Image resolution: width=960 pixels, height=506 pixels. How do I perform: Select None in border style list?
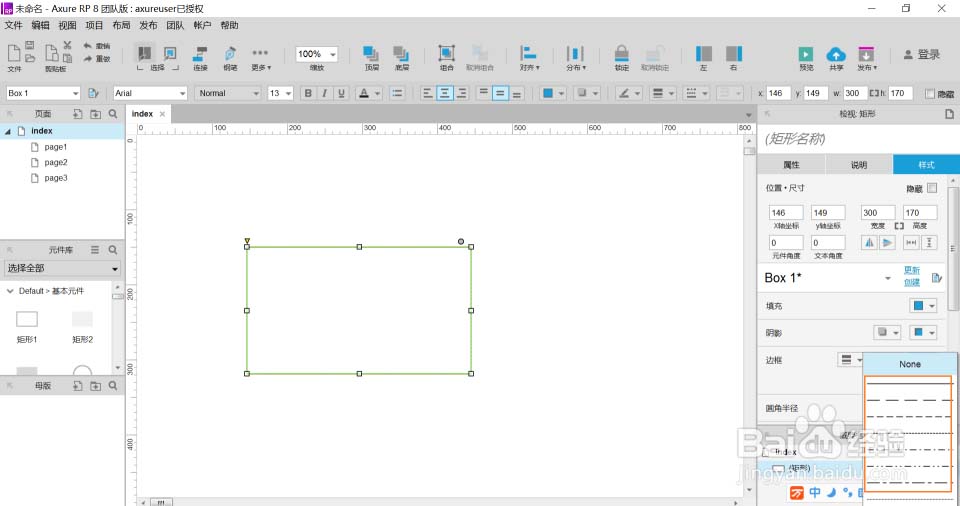pyautogui.click(x=909, y=364)
